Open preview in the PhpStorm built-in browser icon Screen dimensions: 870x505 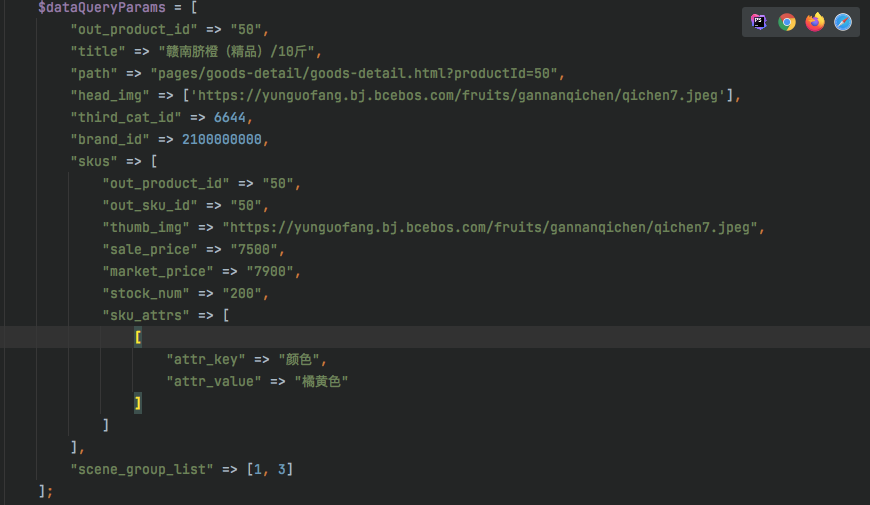click(x=758, y=22)
